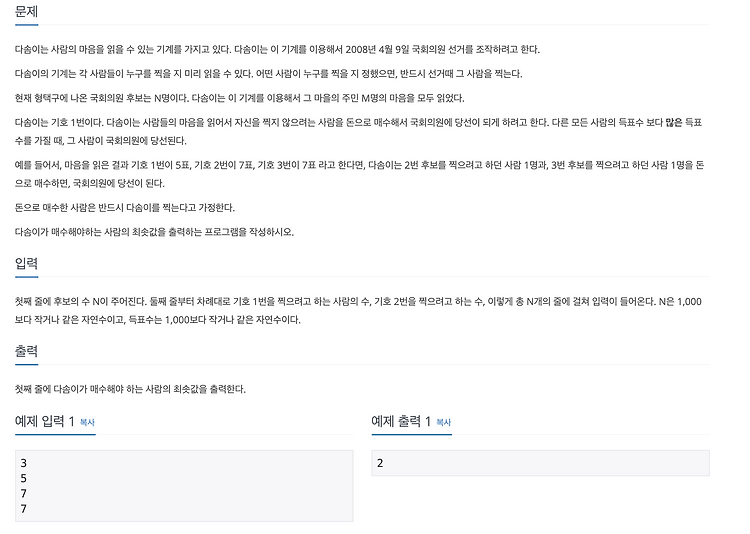Click the sentence starting with 다솜이가 매수해야하는
Image resolution: width=750 pixels, height=534 pixels.
[x=154, y=232]
